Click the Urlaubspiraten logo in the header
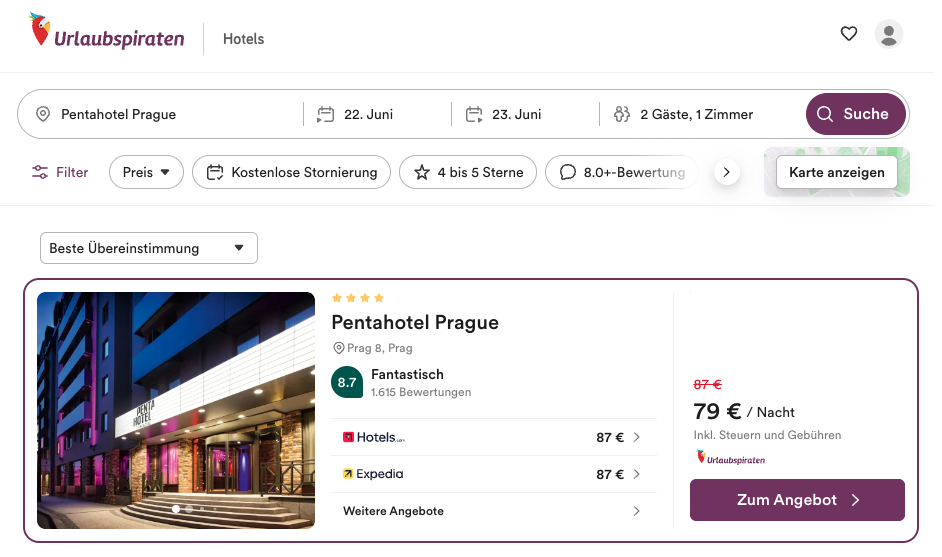The width and height of the screenshot is (942, 557). coord(107,32)
